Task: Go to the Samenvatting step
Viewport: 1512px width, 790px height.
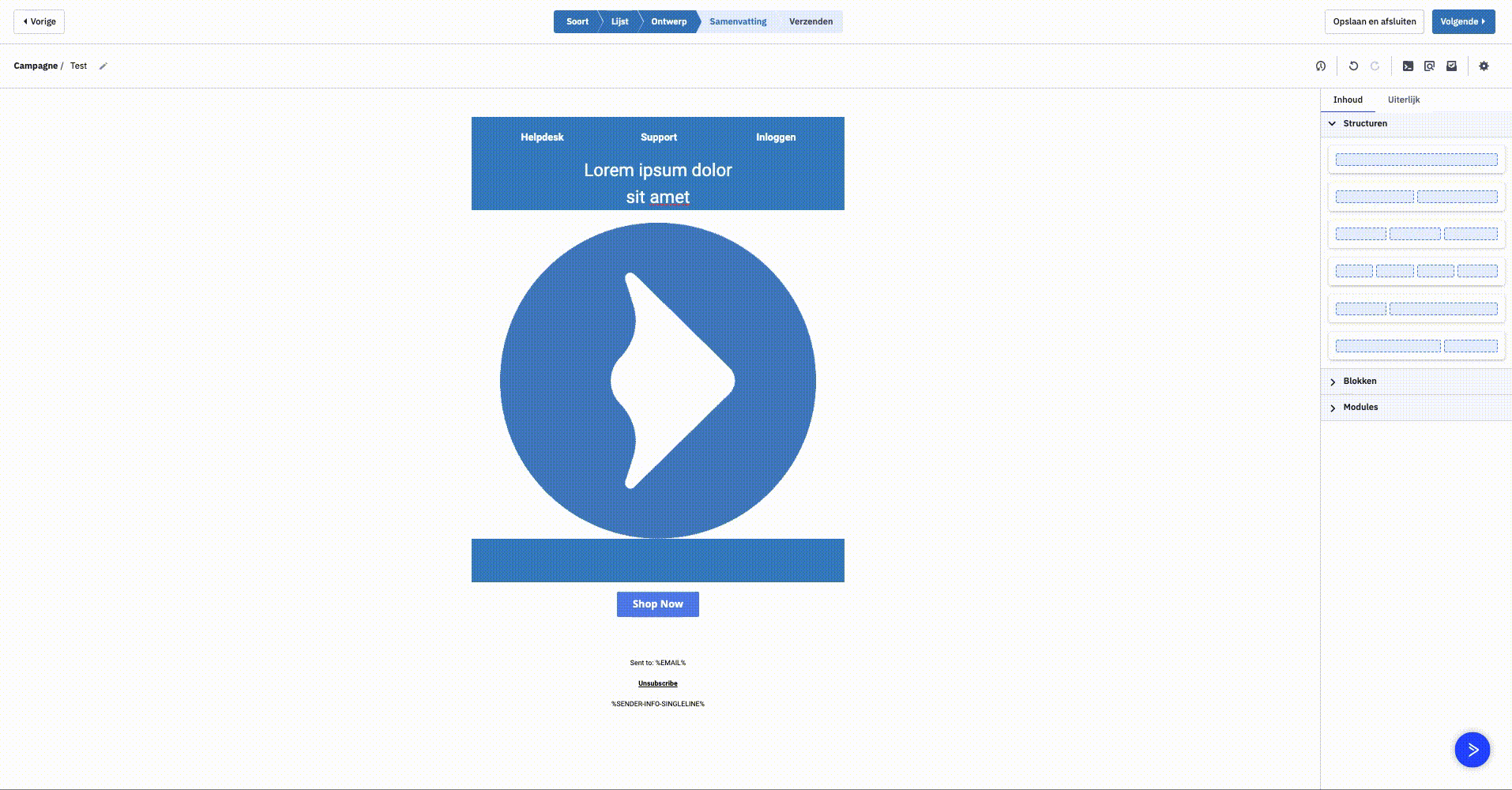Action: point(738,21)
